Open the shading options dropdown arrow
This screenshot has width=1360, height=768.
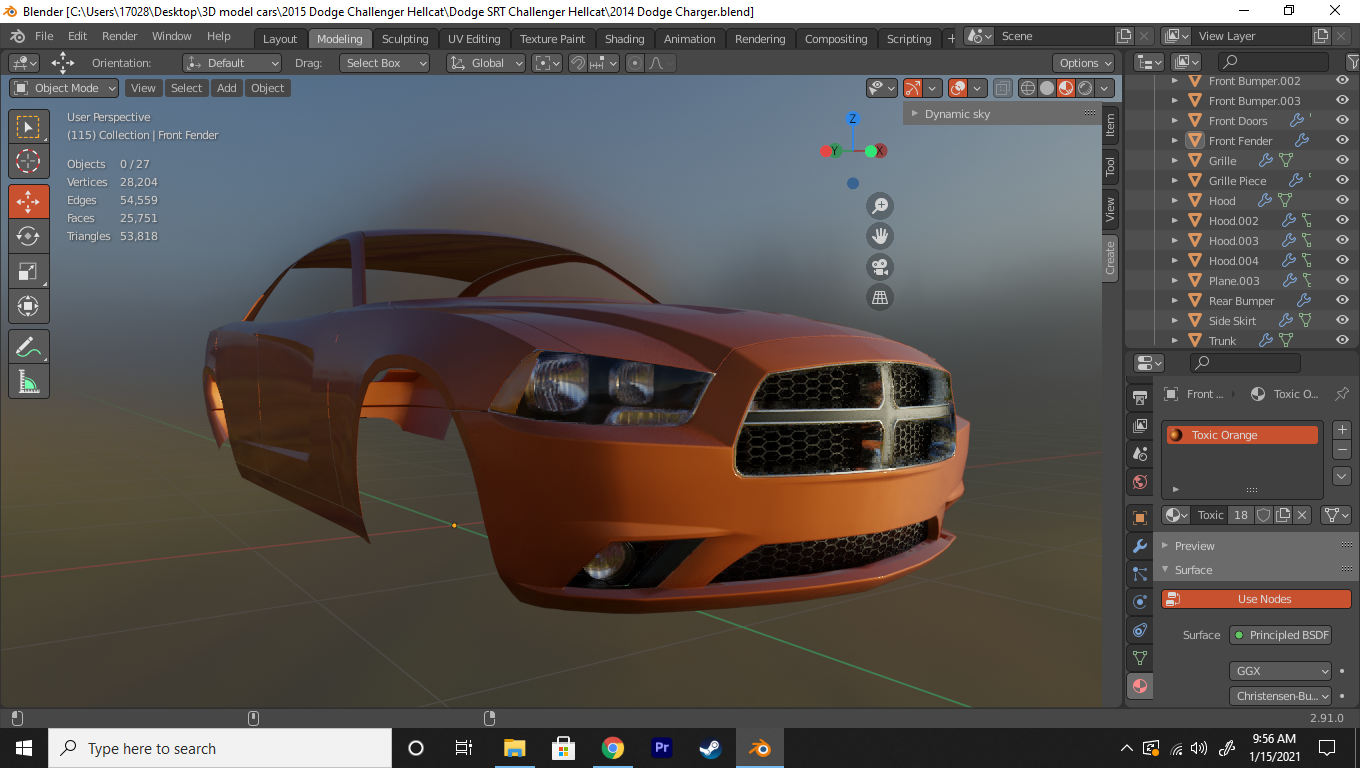tap(1105, 88)
